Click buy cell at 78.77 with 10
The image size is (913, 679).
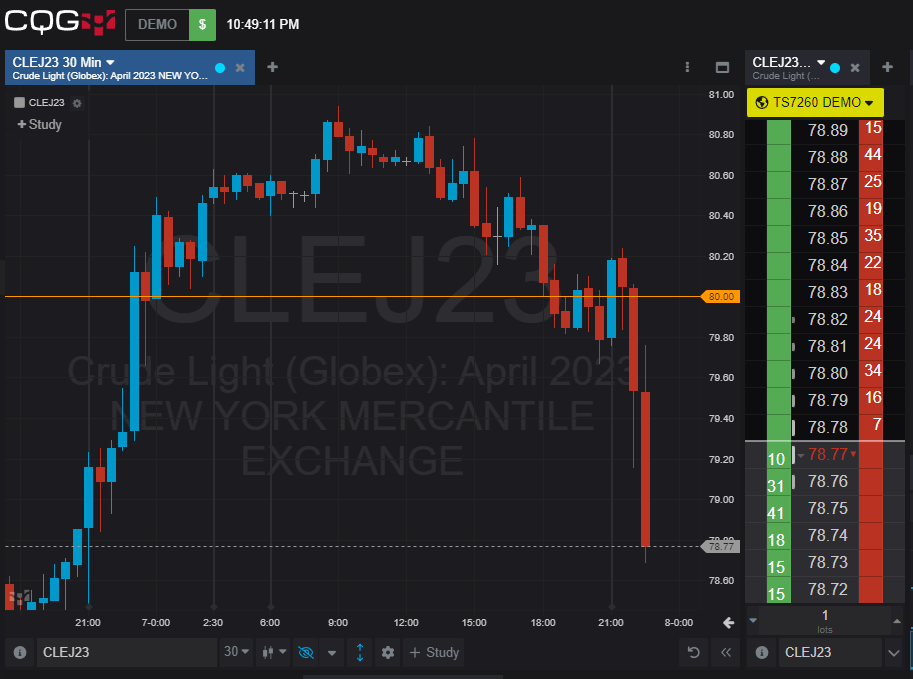click(x=778, y=457)
